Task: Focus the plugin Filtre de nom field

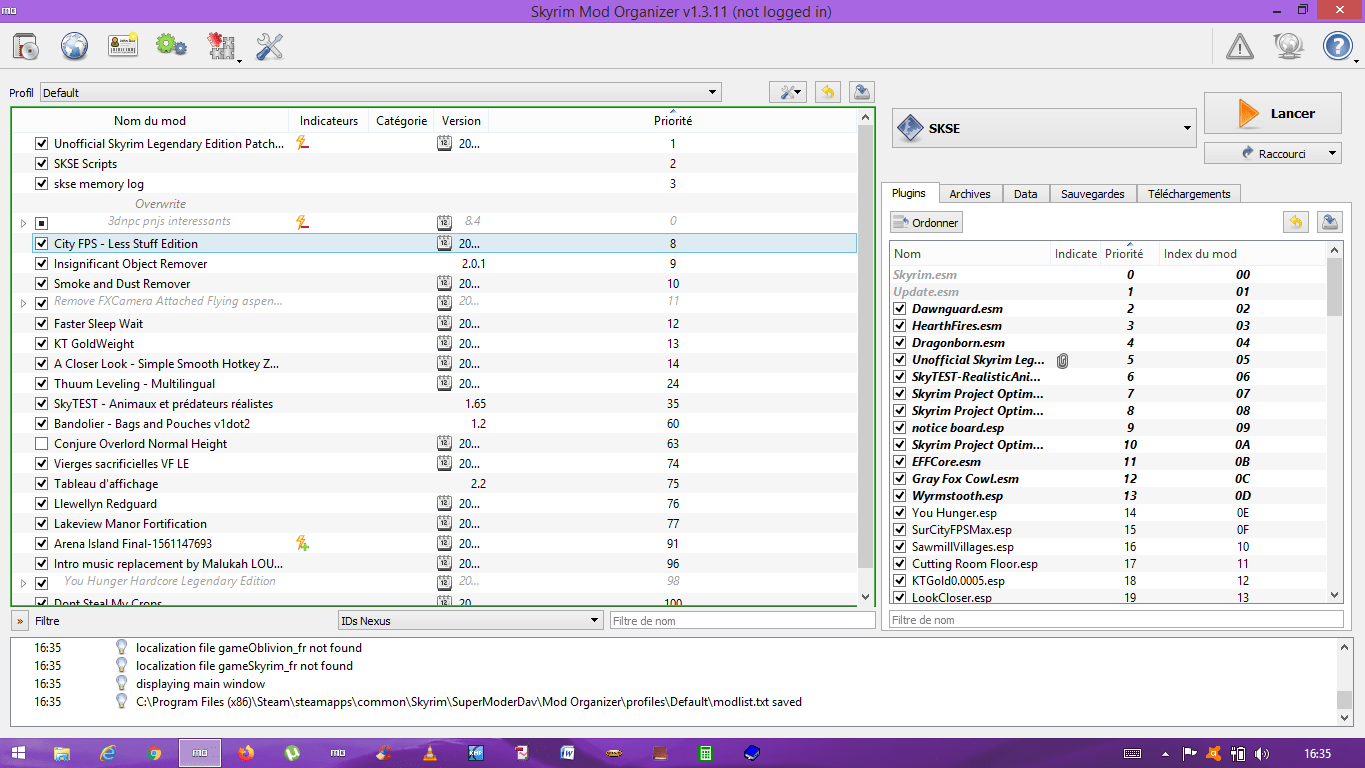Action: [x=1116, y=620]
